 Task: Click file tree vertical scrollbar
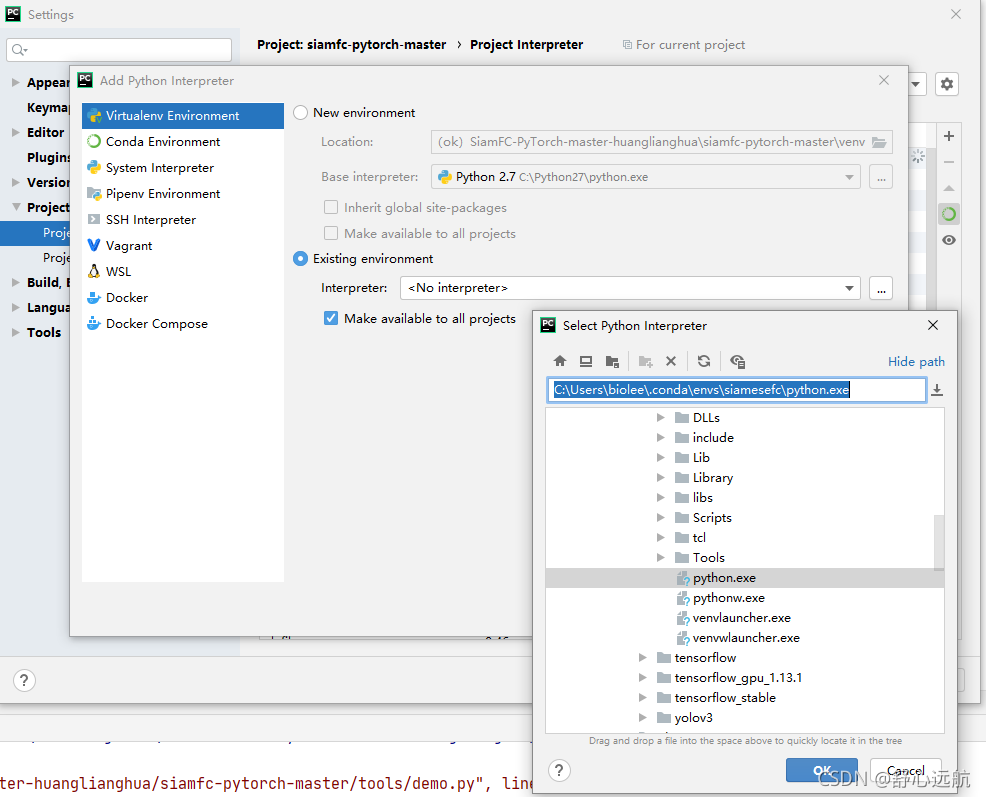[939, 542]
